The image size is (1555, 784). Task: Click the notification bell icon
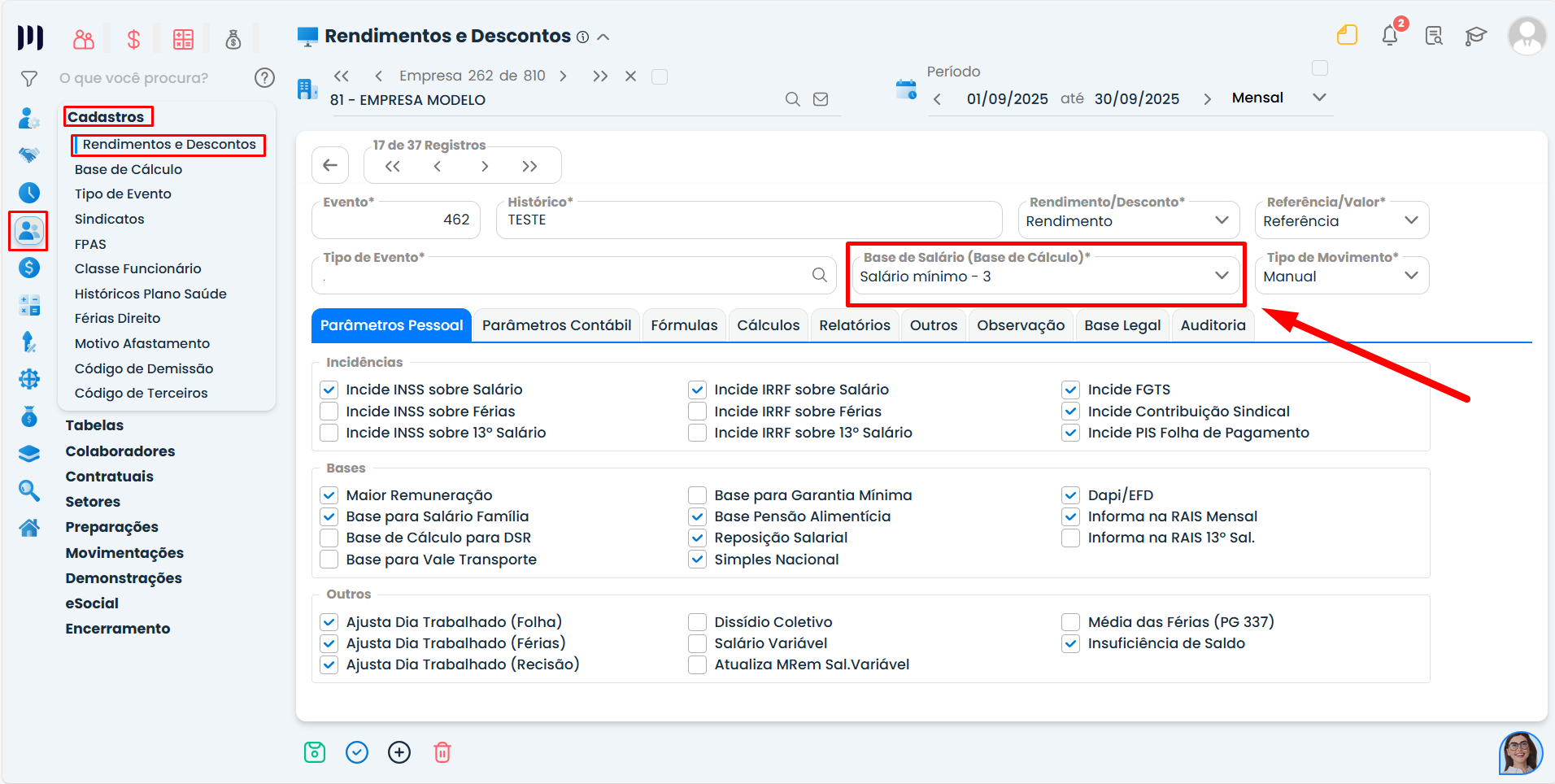[1389, 36]
